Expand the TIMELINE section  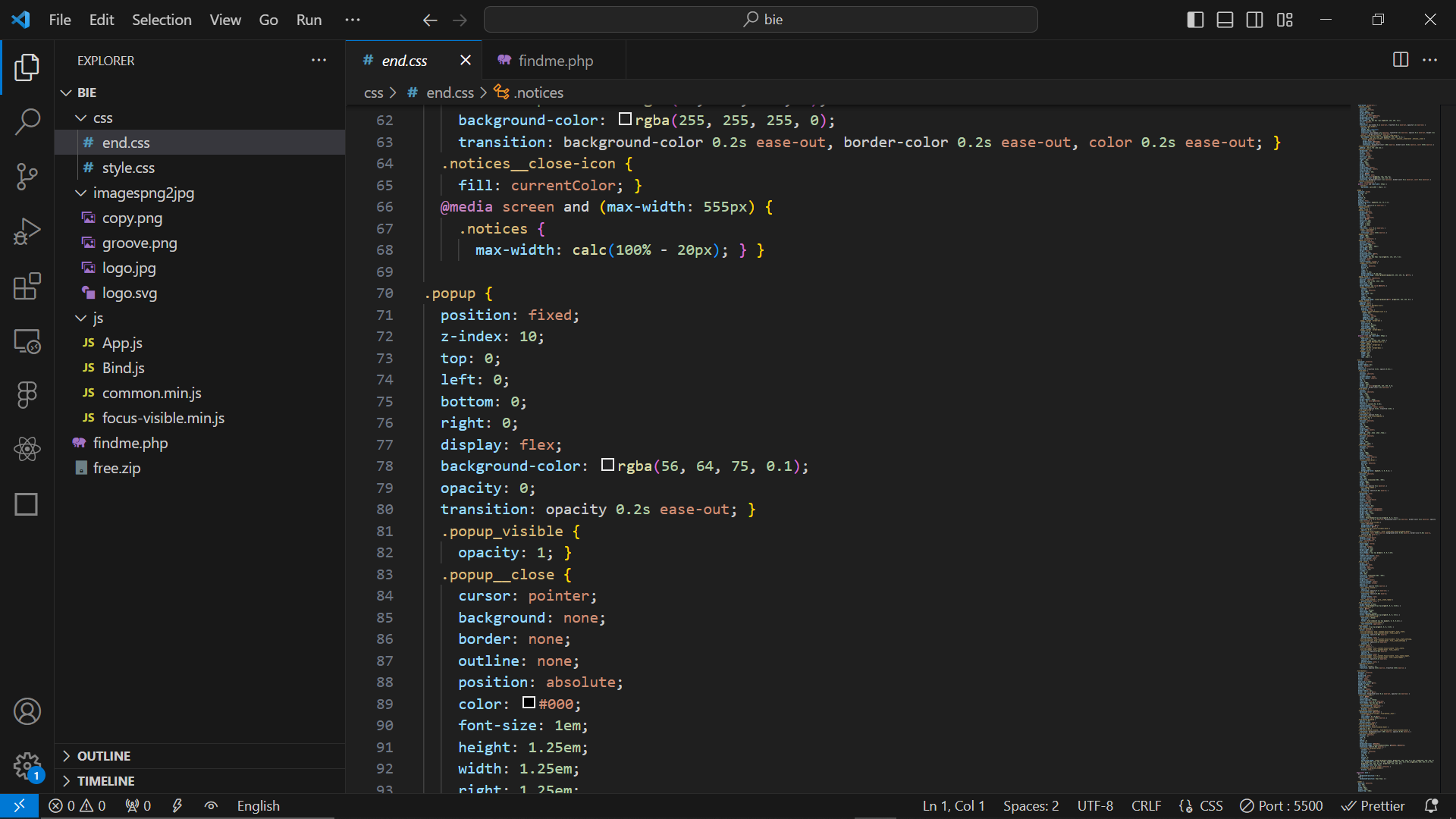coord(105,781)
